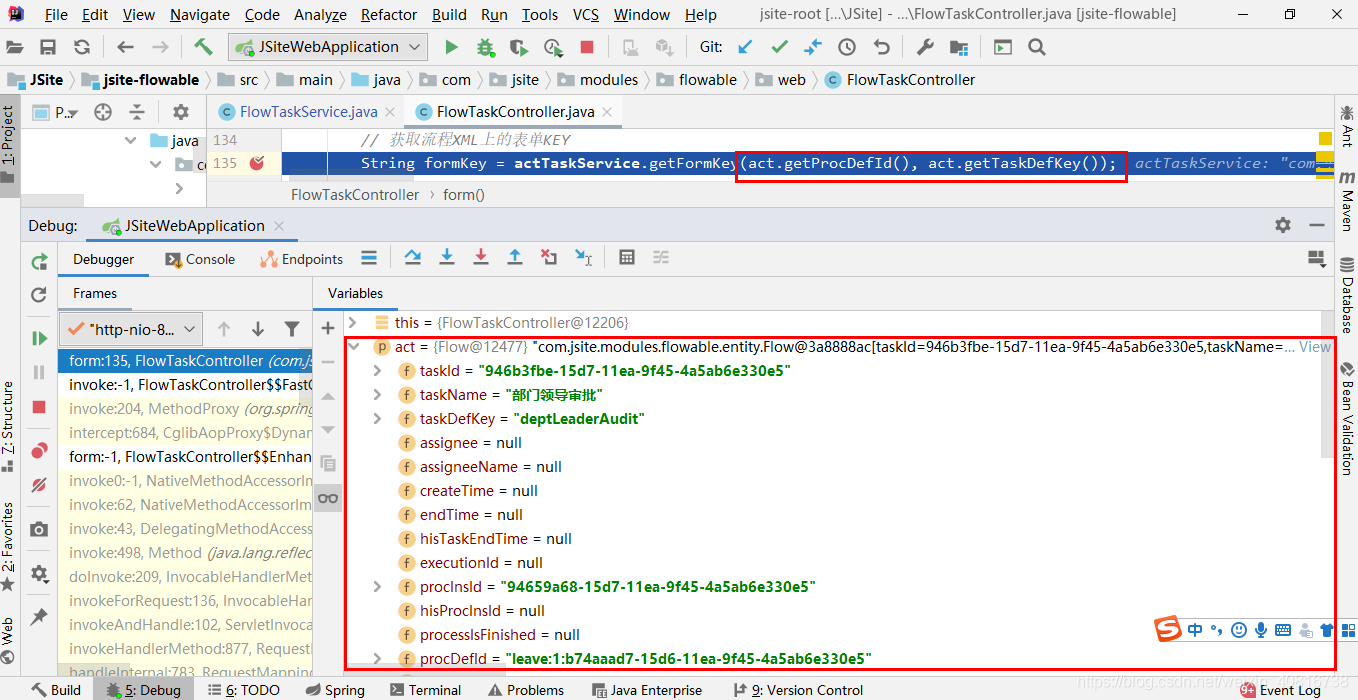The image size is (1358, 700).
Task: Open the 6: TODO tool window
Action: 243,690
